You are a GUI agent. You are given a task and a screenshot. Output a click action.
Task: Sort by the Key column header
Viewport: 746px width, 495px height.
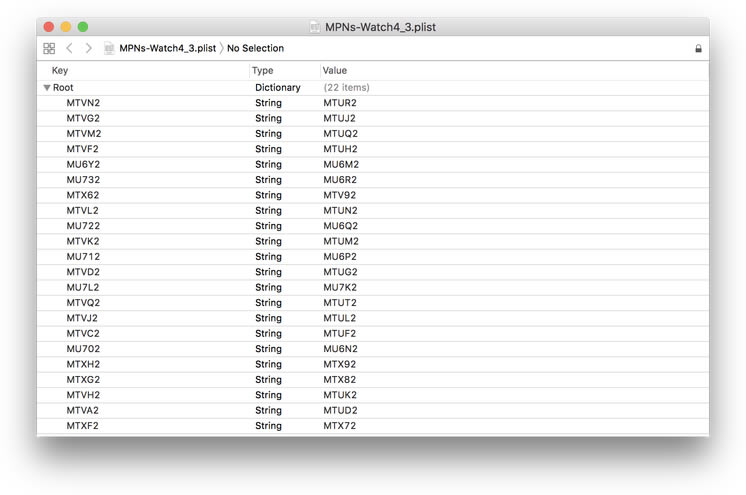pyautogui.click(x=60, y=71)
